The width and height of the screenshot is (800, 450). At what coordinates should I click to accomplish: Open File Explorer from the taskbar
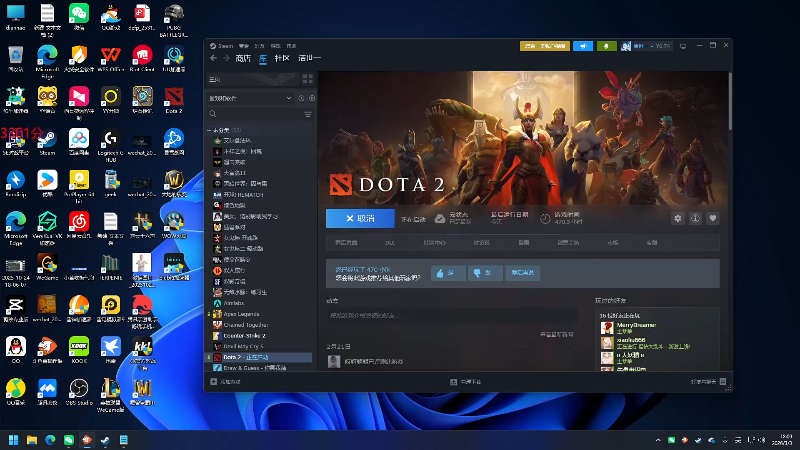pyautogui.click(x=32, y=440)
